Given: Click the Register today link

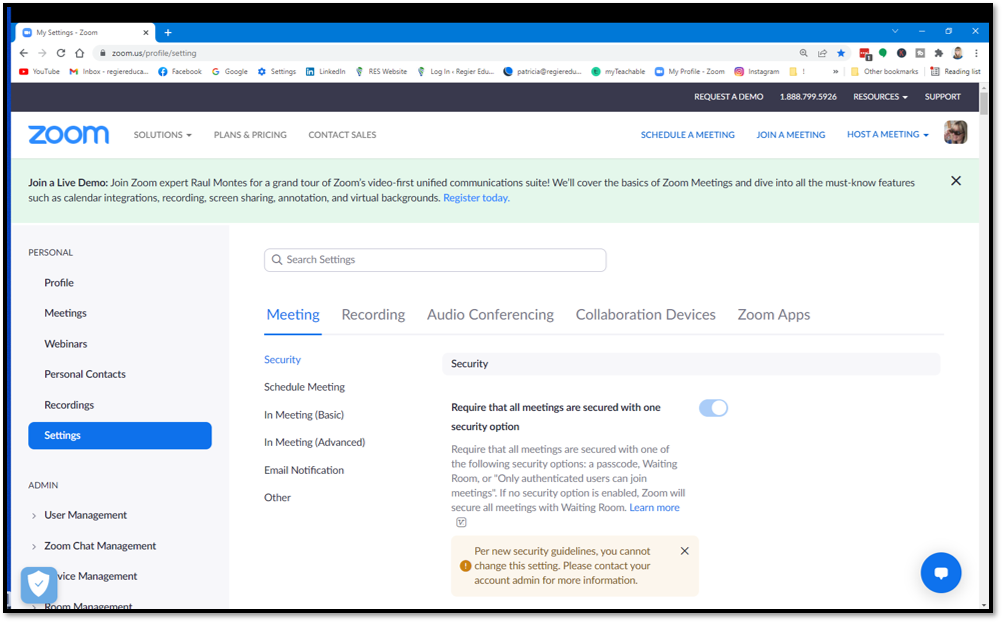Looking at the screenshot, I should coord(476,198).
